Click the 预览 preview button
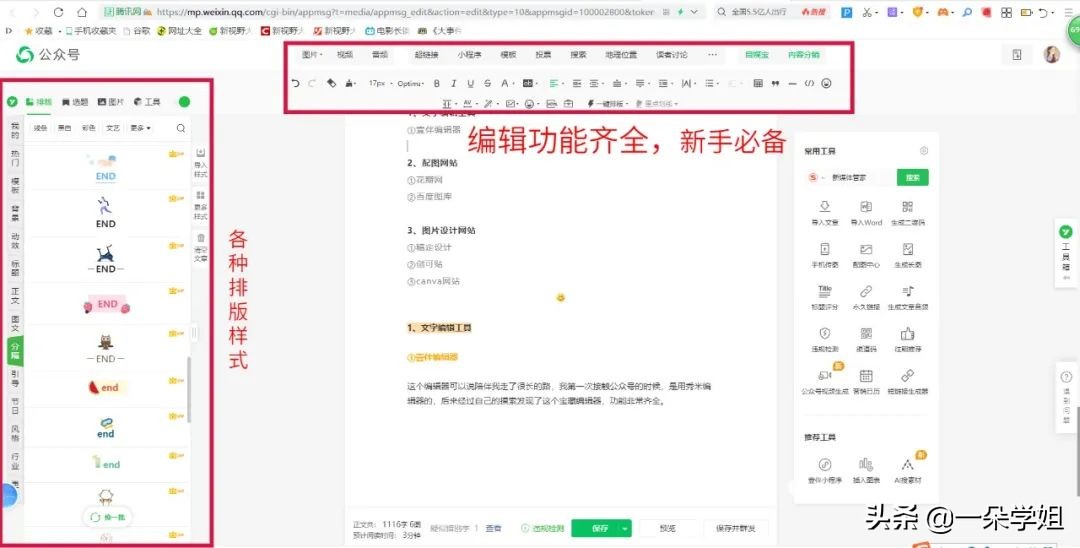1080x548 pixels. pyautogui.click(x=667, y=528)
